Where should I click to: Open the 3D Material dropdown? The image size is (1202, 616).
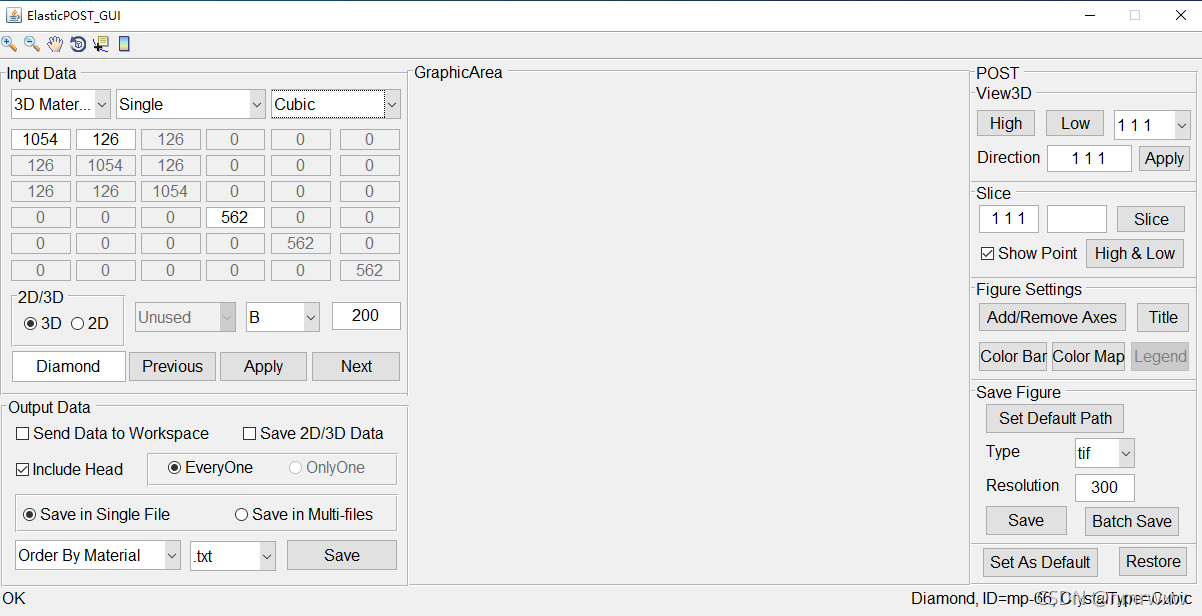pos(62,104)
